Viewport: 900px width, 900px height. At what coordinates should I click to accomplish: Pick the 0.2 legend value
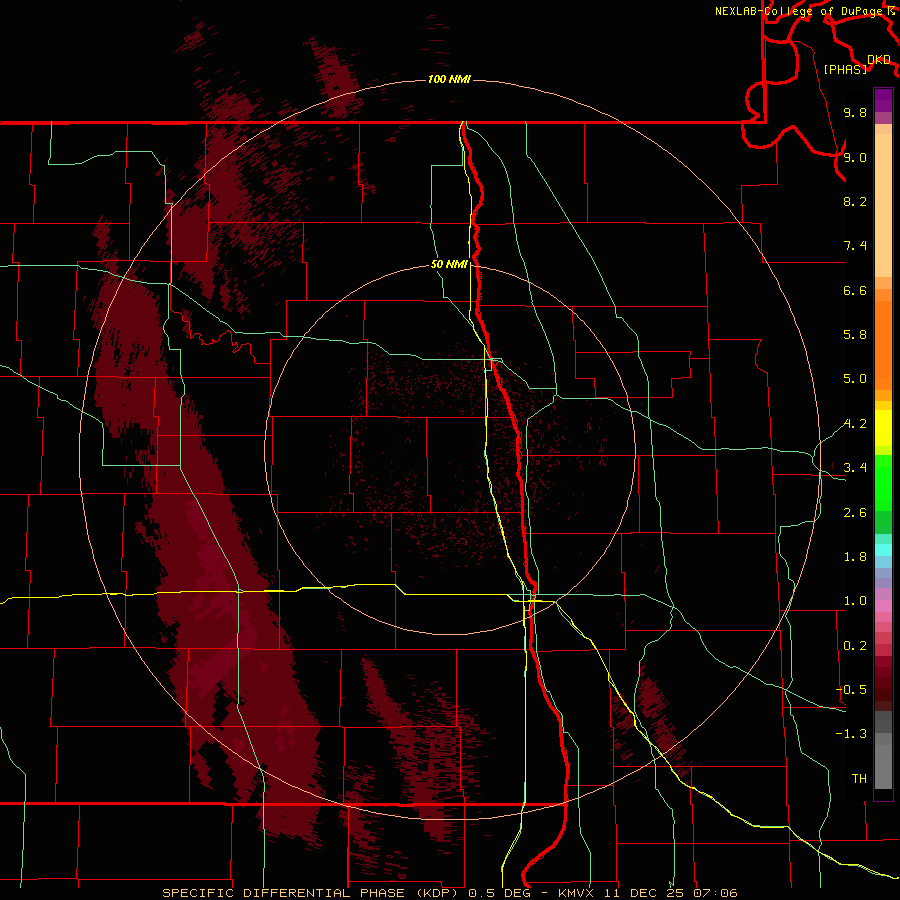click(x=855, y=646)
